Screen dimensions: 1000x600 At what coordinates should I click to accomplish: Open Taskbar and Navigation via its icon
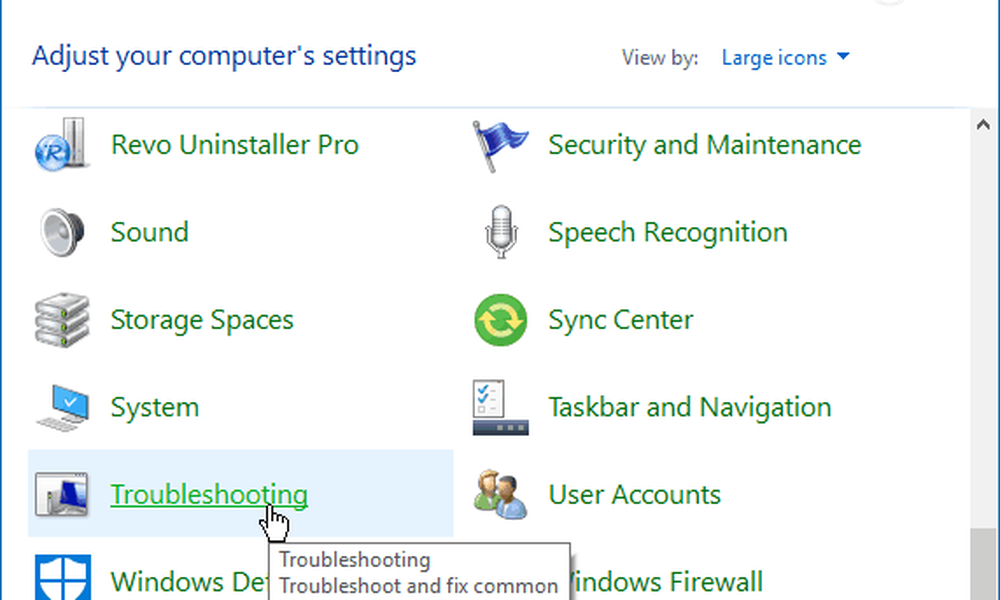[x=501, y=408]
